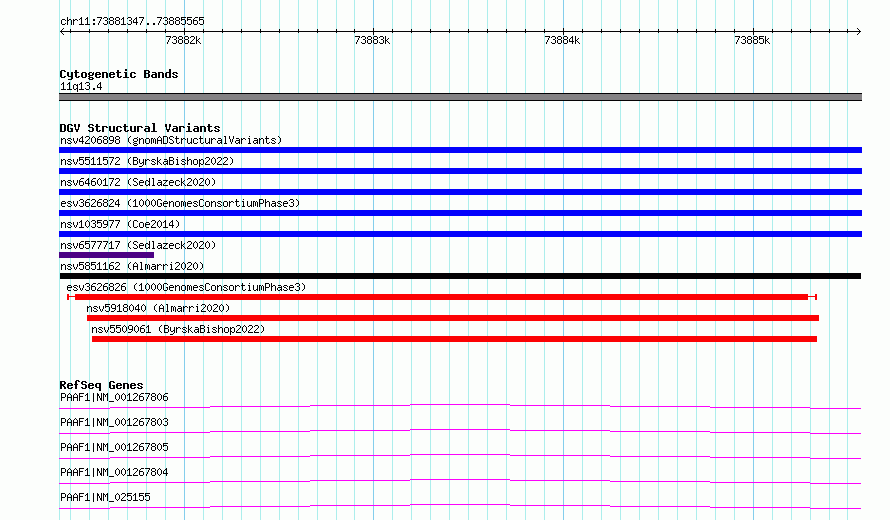Click the chr11:73881347..73885565 coordinate label
This screenshot has width=890, height=520.
(x=132, y=21)
